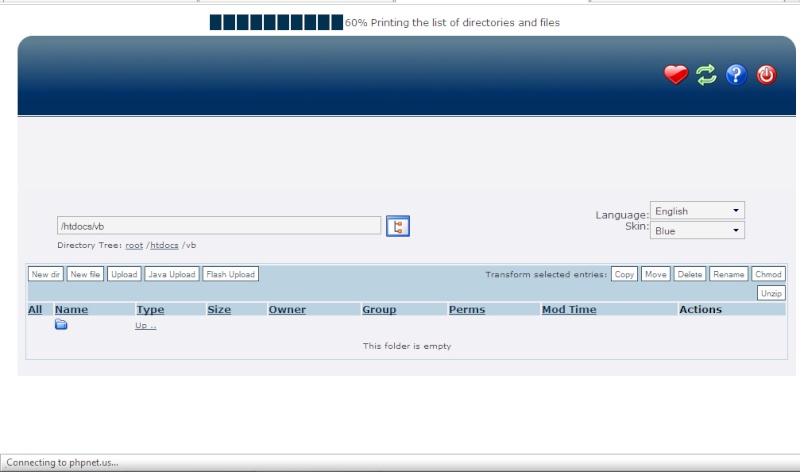
Task: Click the Flash Upload button
Action: (x=230, y=274)
